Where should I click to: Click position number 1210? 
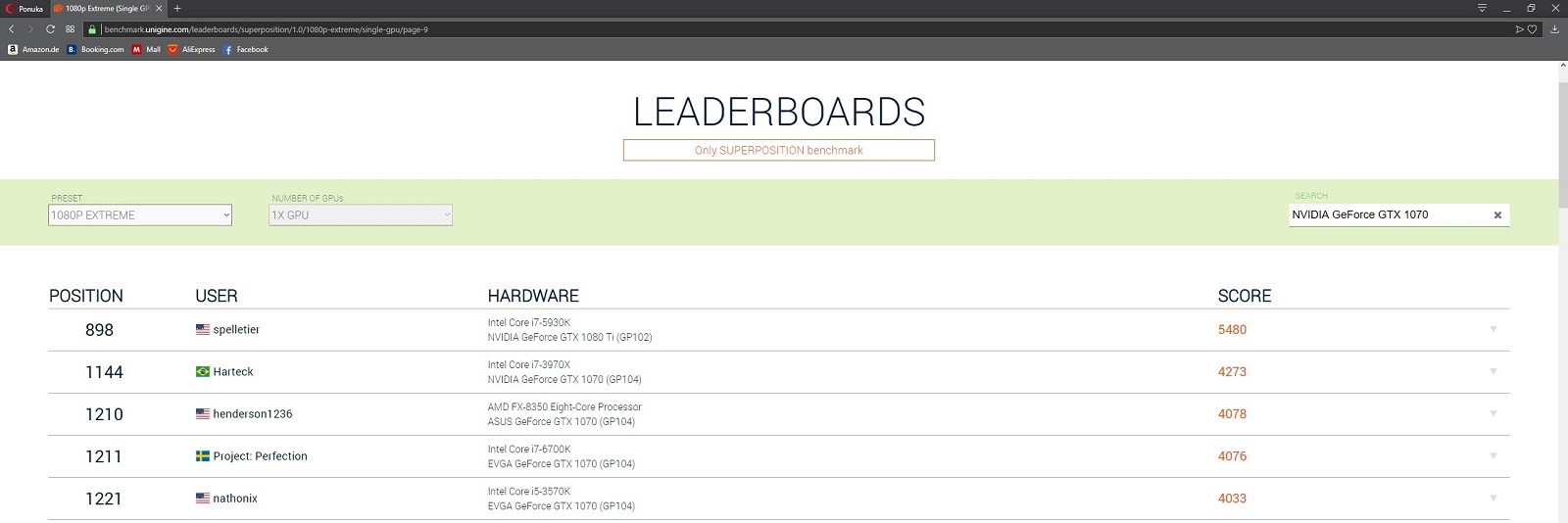104,414
